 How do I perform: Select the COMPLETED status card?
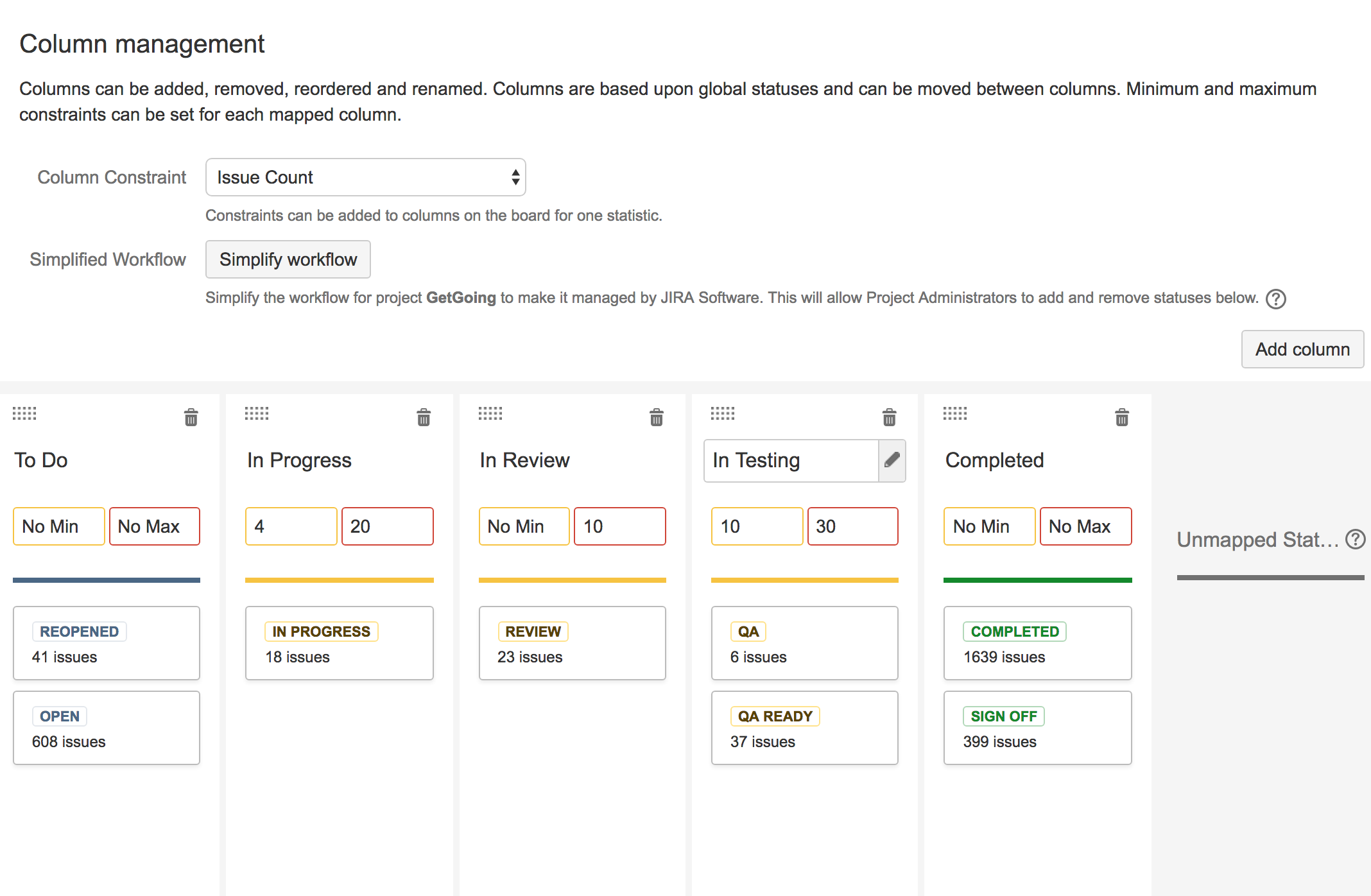click(x=1038, y=643)
